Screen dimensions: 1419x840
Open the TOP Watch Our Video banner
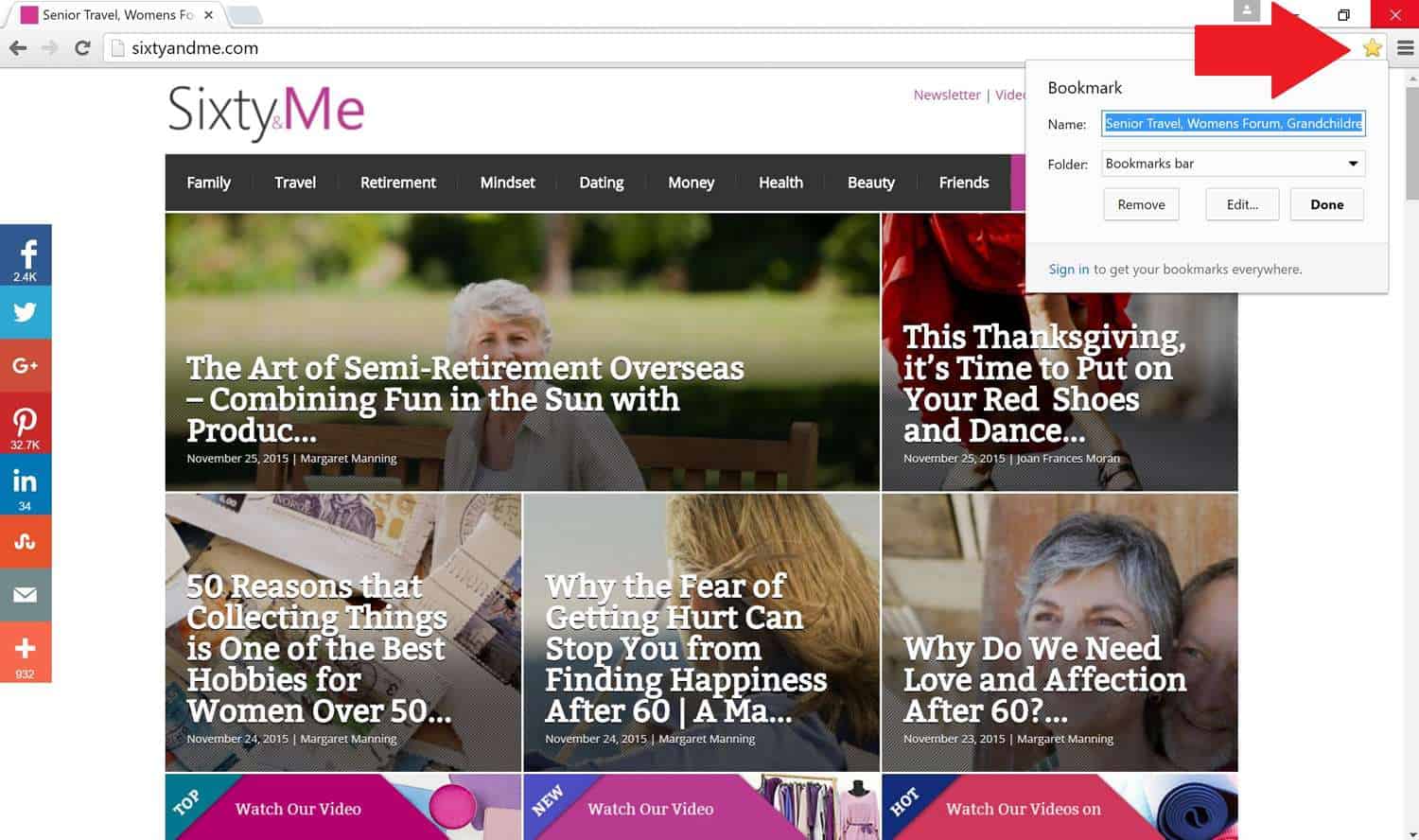(x=343, y=807)
